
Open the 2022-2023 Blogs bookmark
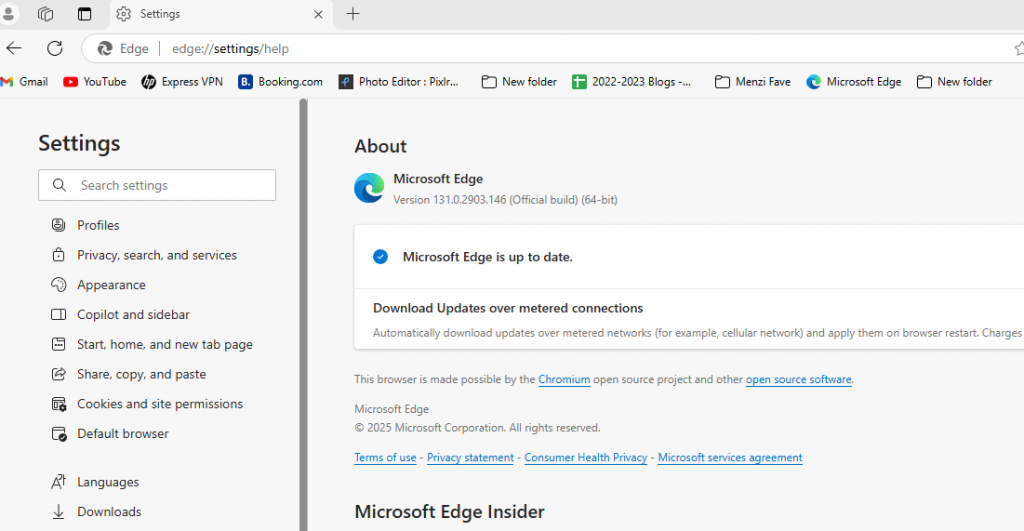click(632, 82)
